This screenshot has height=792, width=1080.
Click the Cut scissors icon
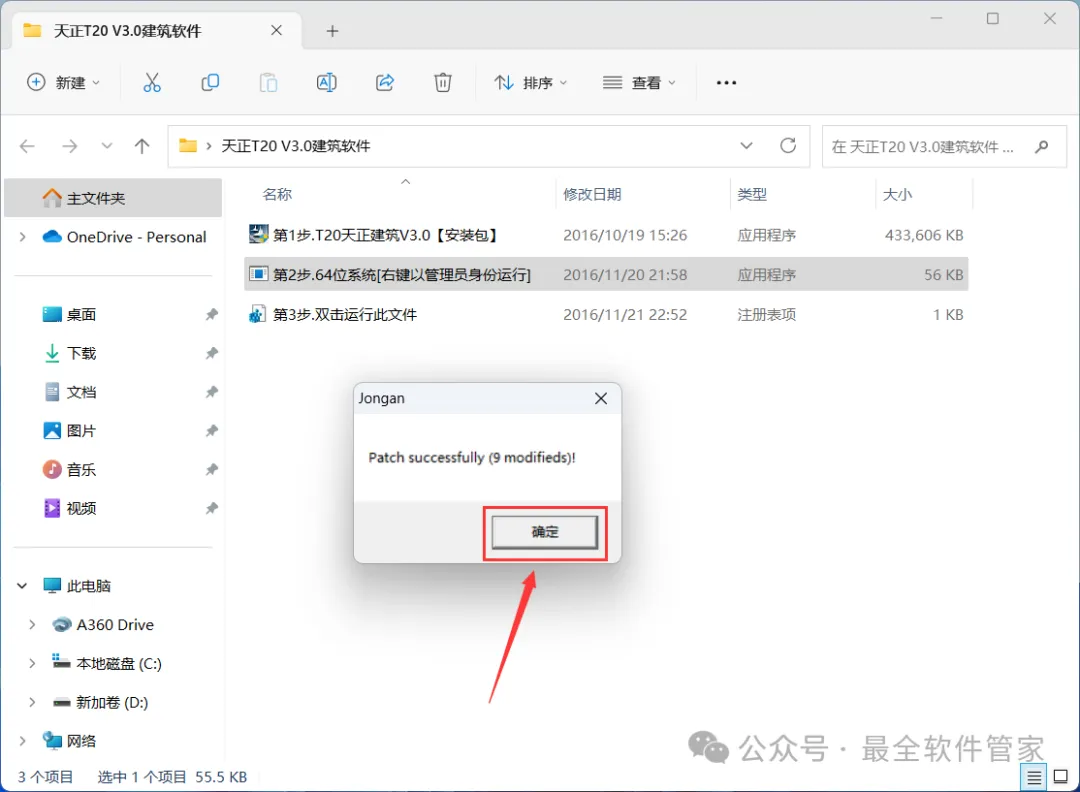coord(152,83)
